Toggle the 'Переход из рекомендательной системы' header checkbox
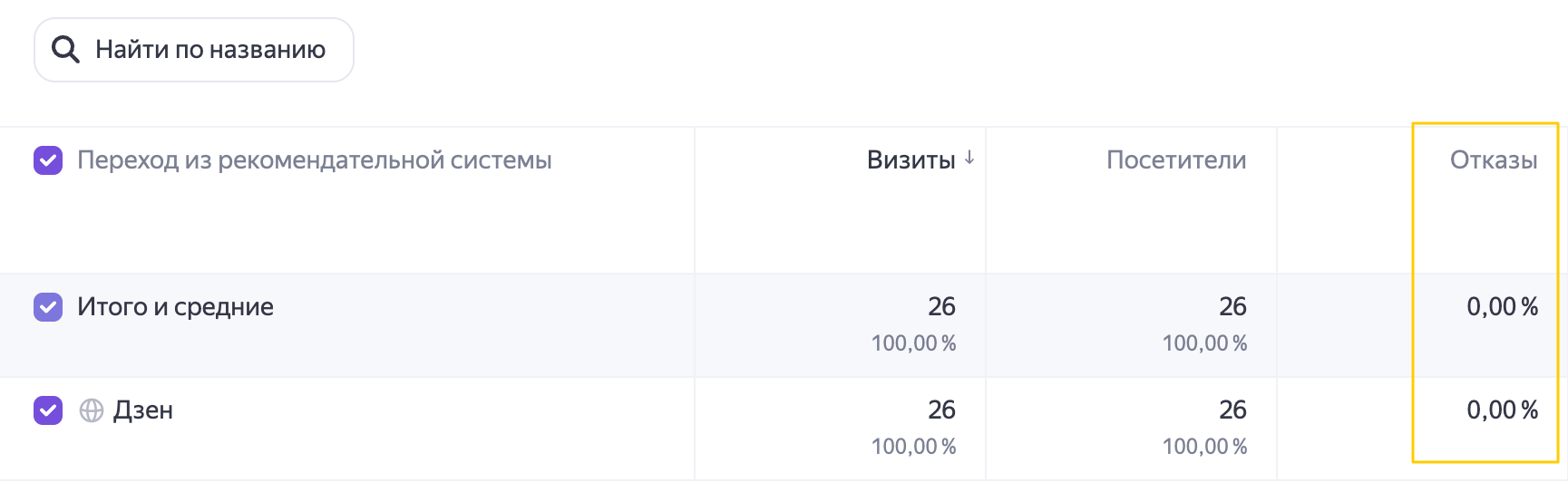The width and height of the screenshot is (1568, 482). click(x=48, y=160)
